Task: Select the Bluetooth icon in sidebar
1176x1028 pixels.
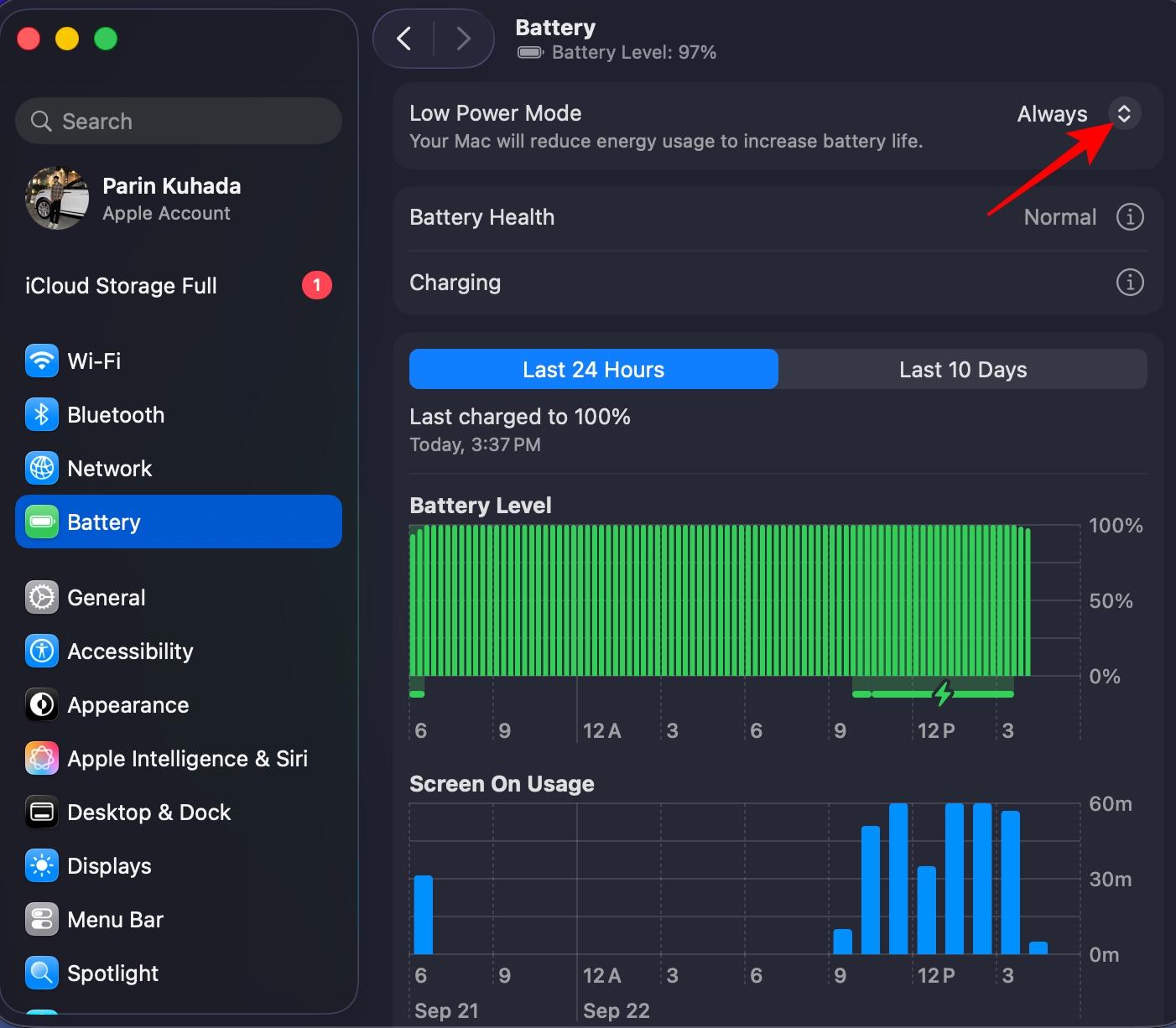Action: coord(42,415)
